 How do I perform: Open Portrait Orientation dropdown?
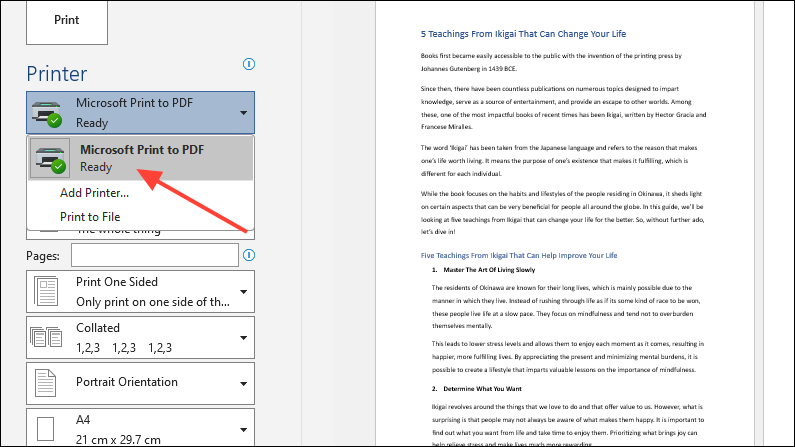[x=140, y=383]
